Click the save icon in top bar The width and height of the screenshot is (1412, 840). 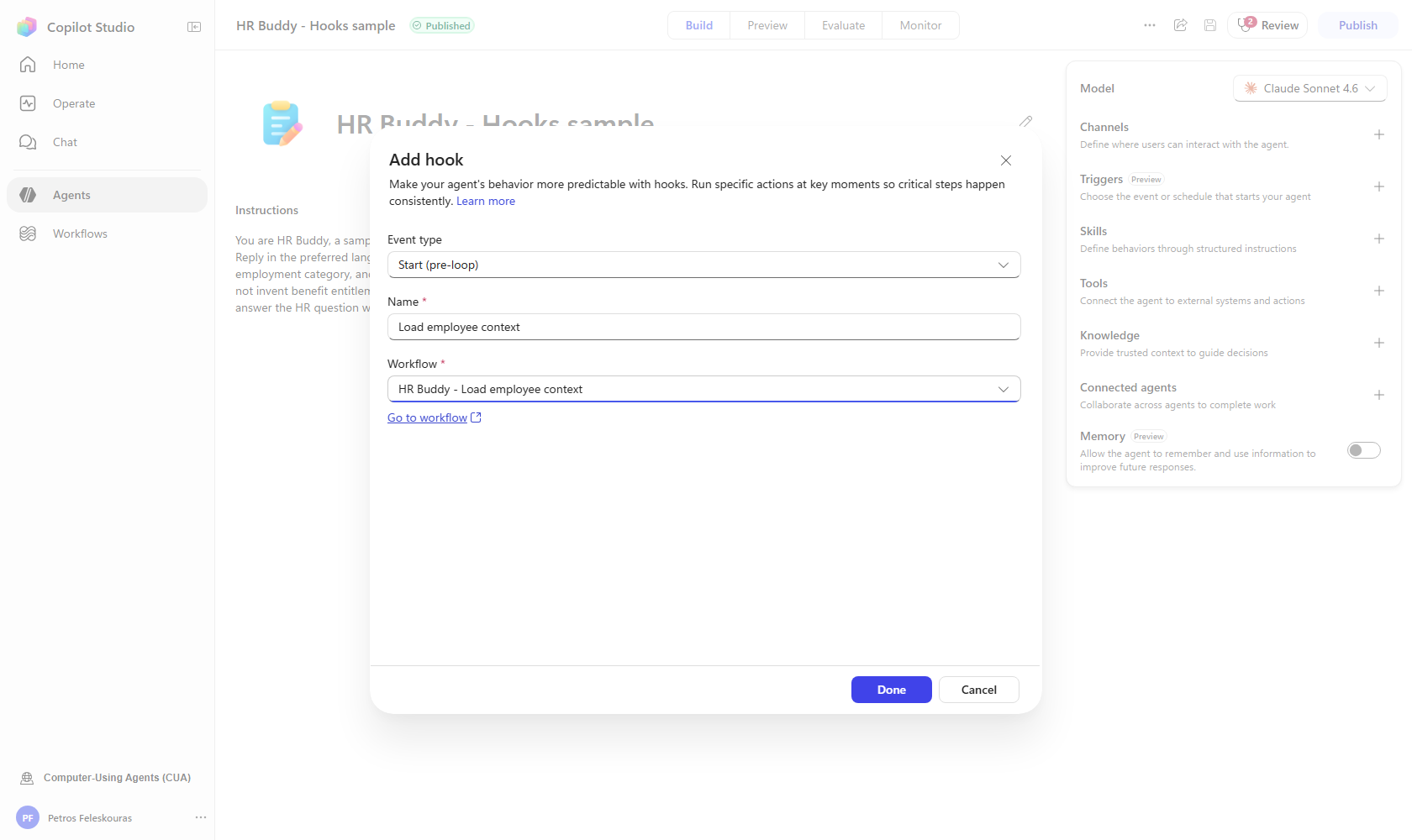[x=1210, y=25]
